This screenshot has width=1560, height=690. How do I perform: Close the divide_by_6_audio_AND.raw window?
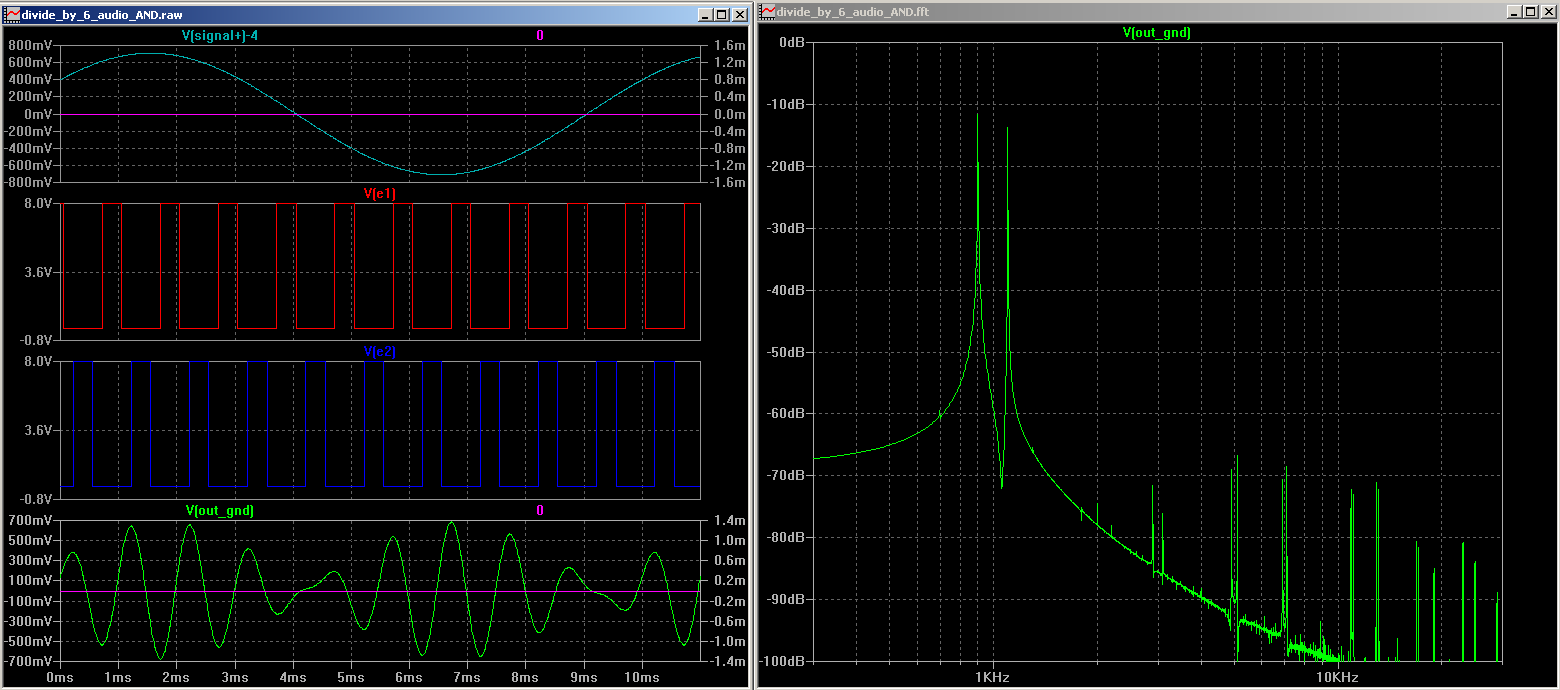(739, 14)
